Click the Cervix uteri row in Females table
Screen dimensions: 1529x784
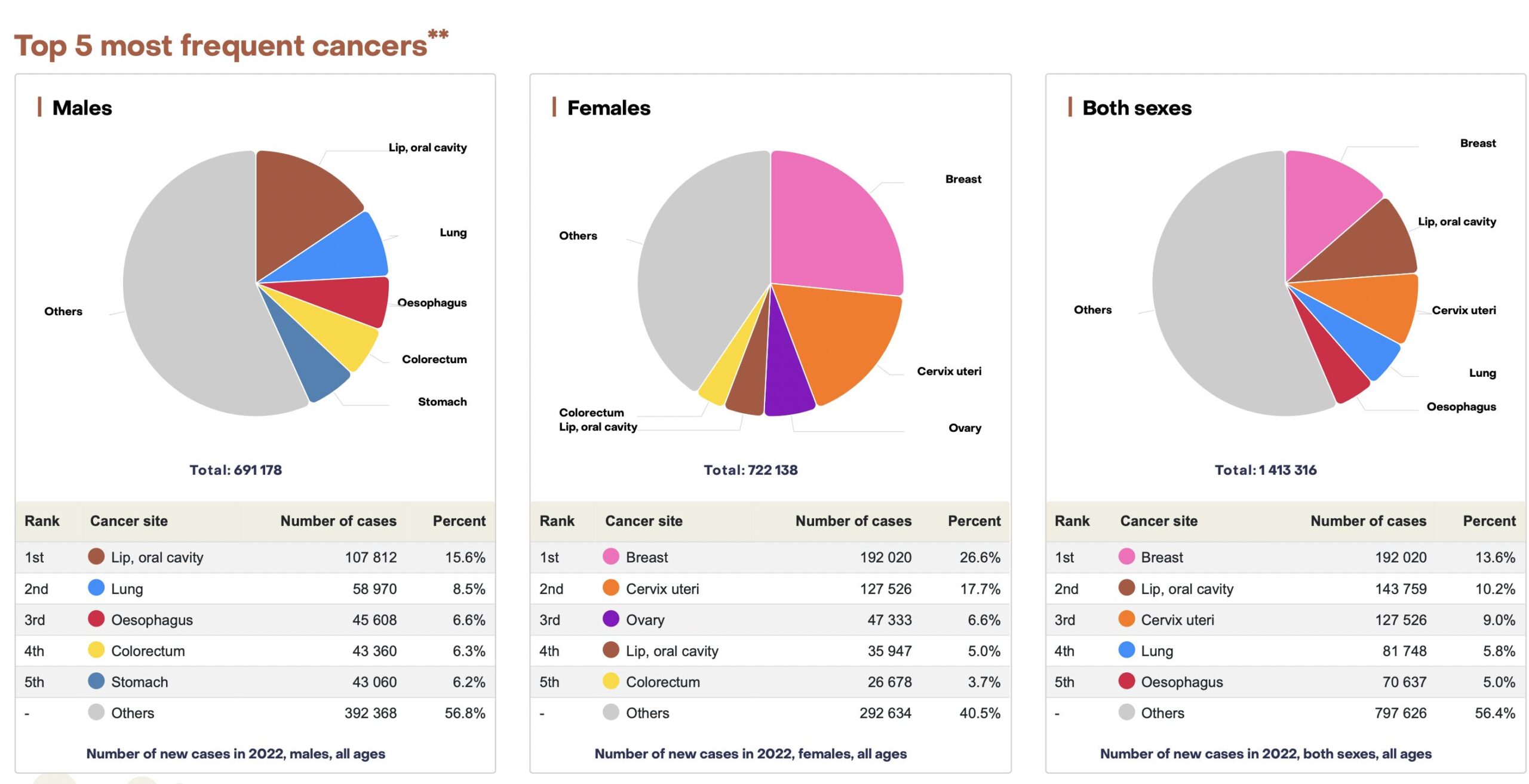point(770,589)
